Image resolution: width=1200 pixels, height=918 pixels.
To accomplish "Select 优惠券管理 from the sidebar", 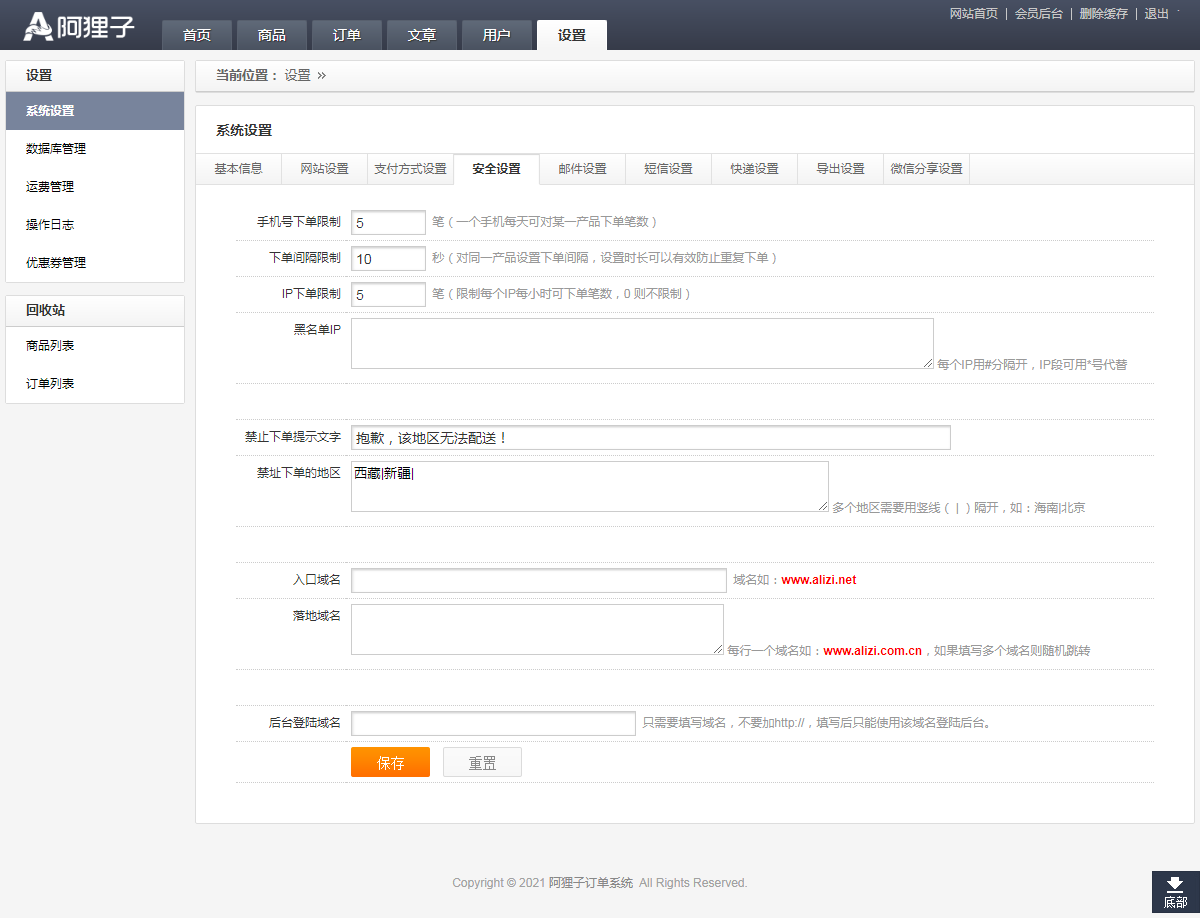I will click(x=56, y=263).
